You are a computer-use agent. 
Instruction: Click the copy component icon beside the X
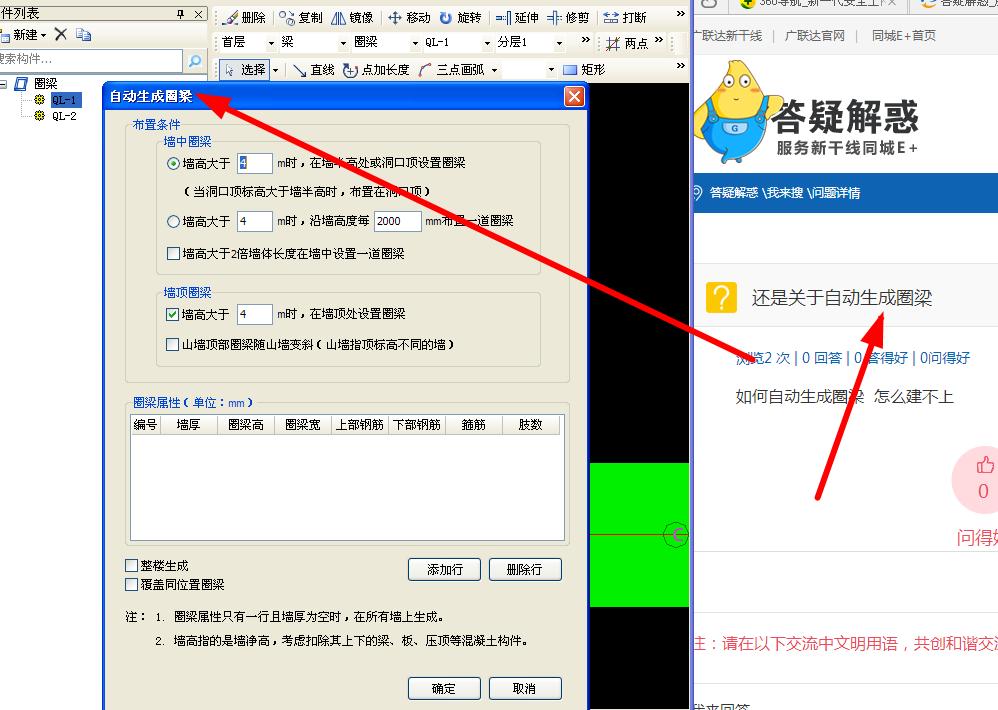tap(83, 34)
